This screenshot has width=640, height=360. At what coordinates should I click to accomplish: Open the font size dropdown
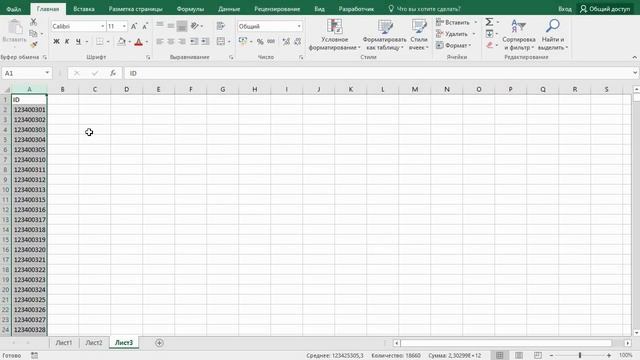[124, 26]
